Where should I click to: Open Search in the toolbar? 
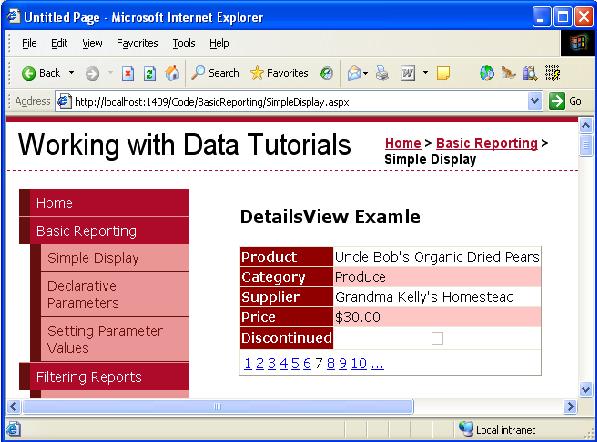[215, 73]
